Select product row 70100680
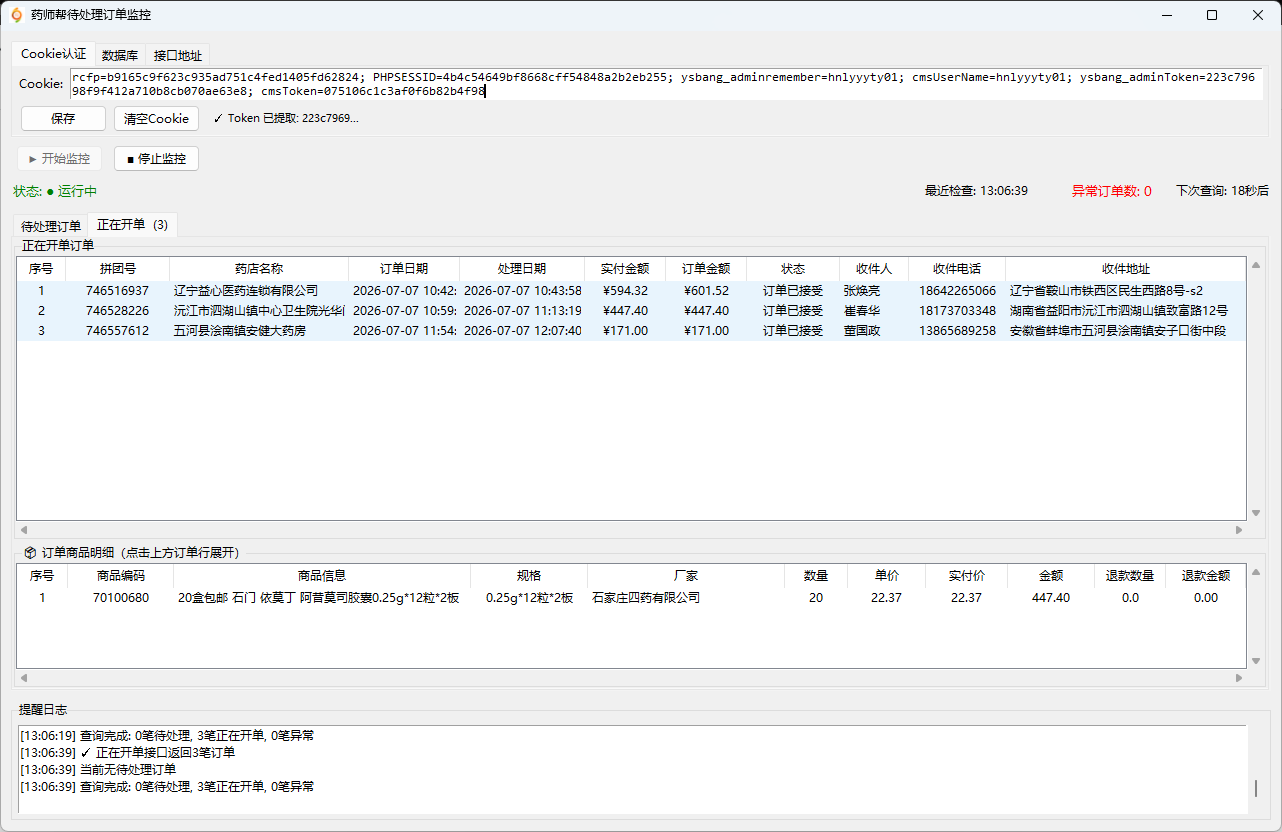 631,598
